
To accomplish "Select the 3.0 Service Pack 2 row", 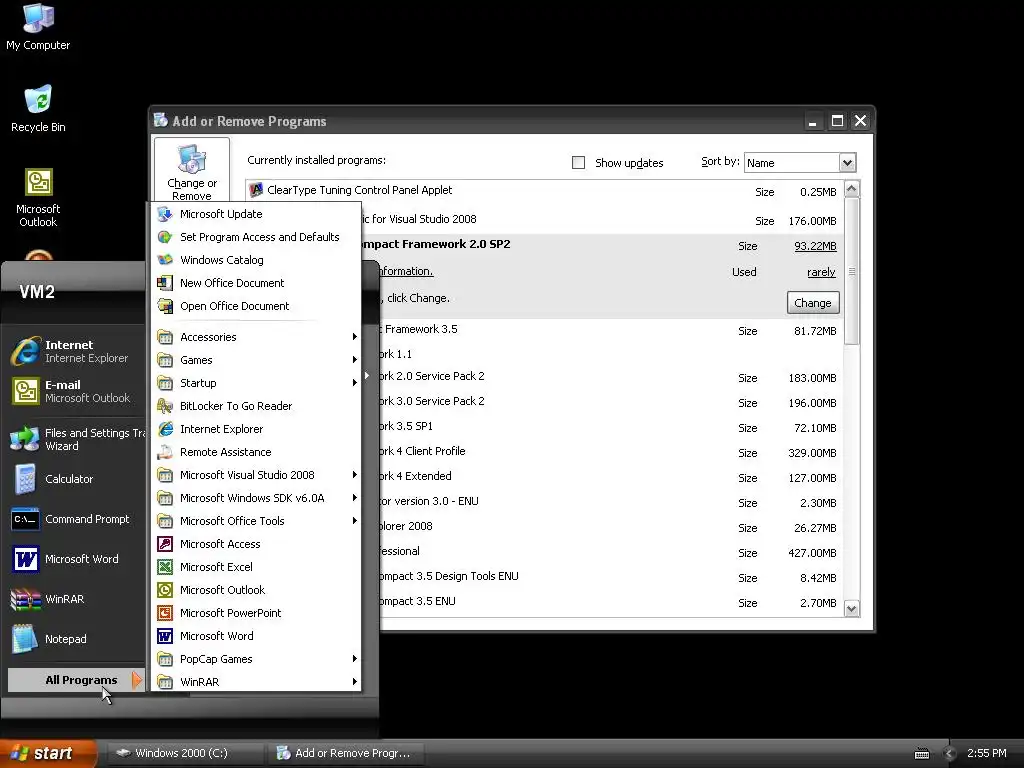I will point(545,402).
